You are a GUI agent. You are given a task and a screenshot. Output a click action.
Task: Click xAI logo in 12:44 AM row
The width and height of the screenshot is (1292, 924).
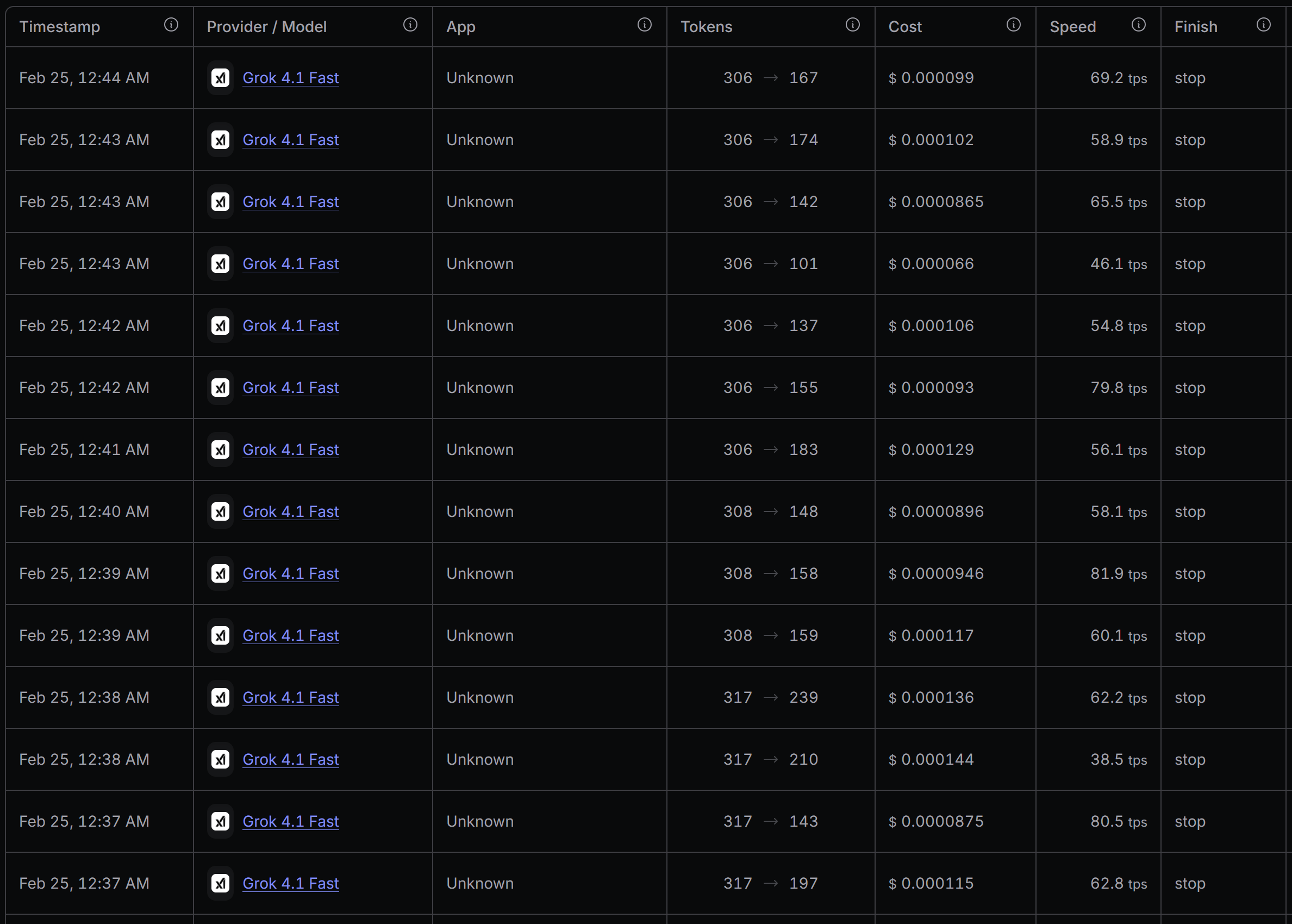pyautogui.click(x=220, y=78)
